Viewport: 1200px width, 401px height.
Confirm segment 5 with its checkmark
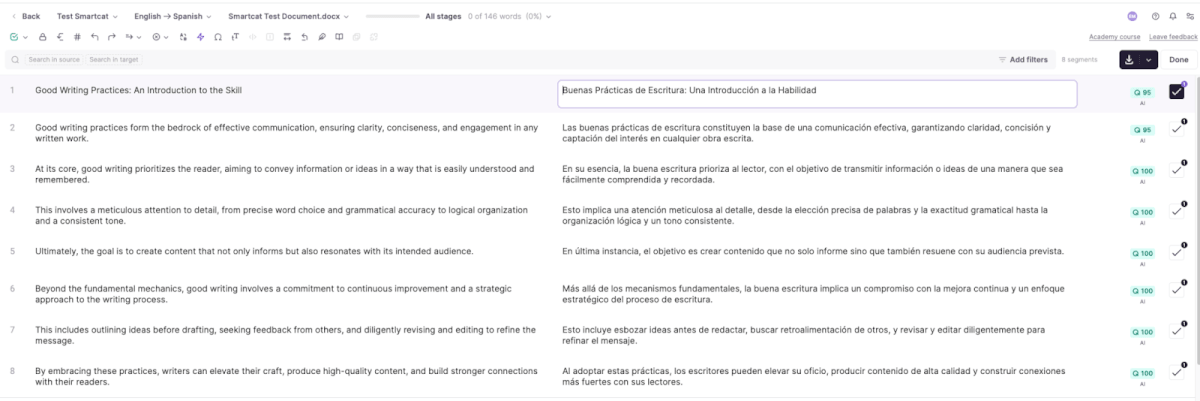click(x=1177, y=252)
